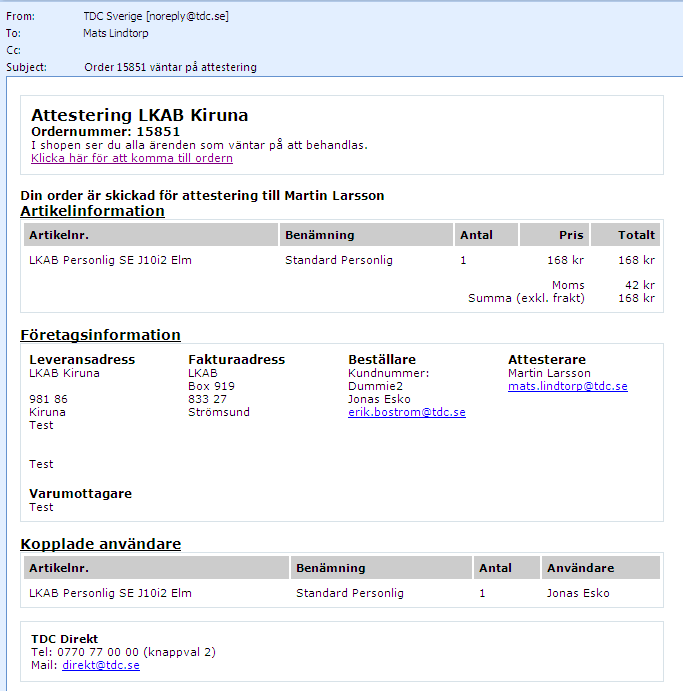
Task: Click the 'Varumottagare' heading
Action: point(80,494)
